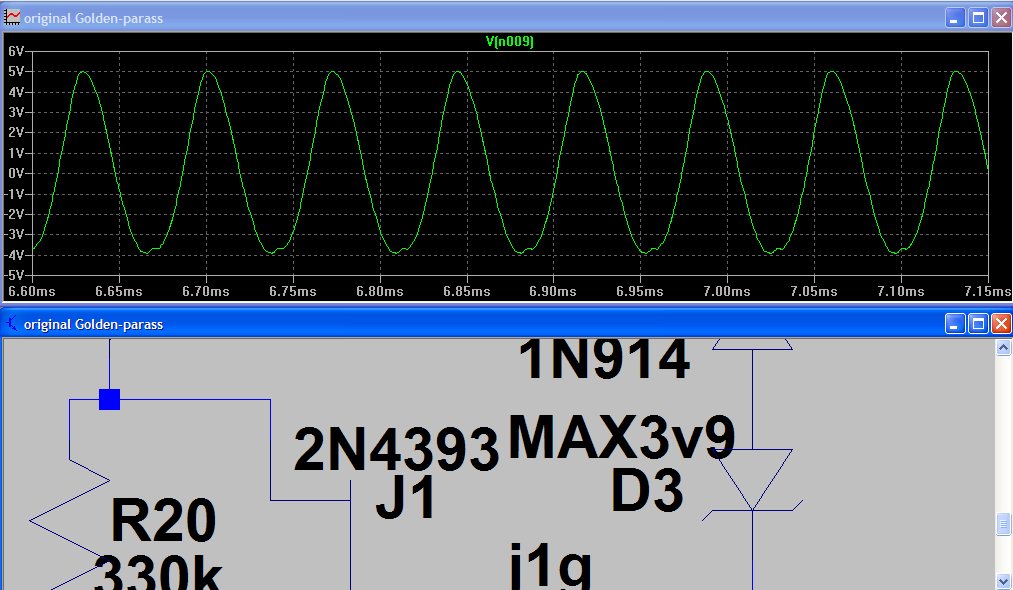This screenshot has height=590, width=1013.
Task: Click the -5V vertical axis label
Action: pos(14,275)
